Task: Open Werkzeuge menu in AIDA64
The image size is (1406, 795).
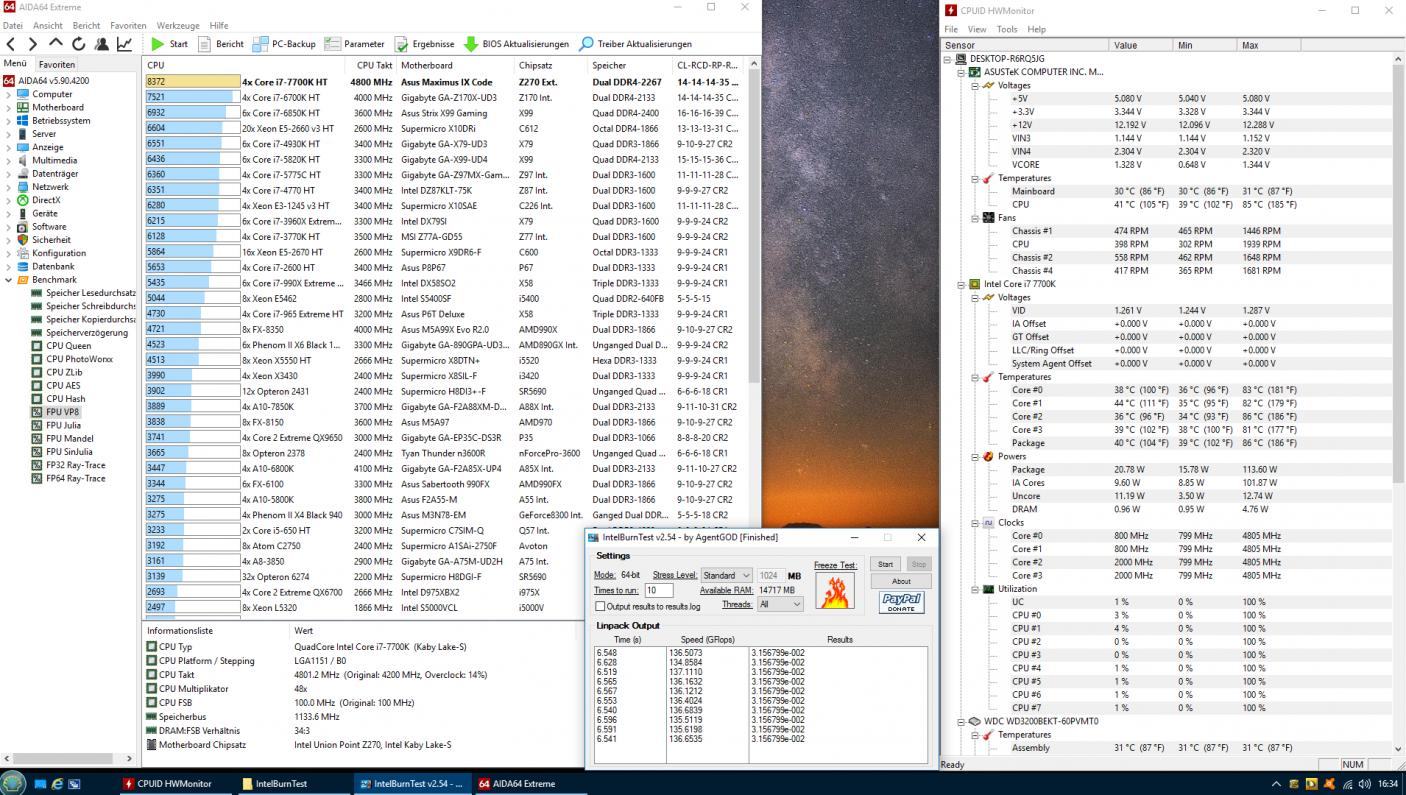Action: [178, 25]
